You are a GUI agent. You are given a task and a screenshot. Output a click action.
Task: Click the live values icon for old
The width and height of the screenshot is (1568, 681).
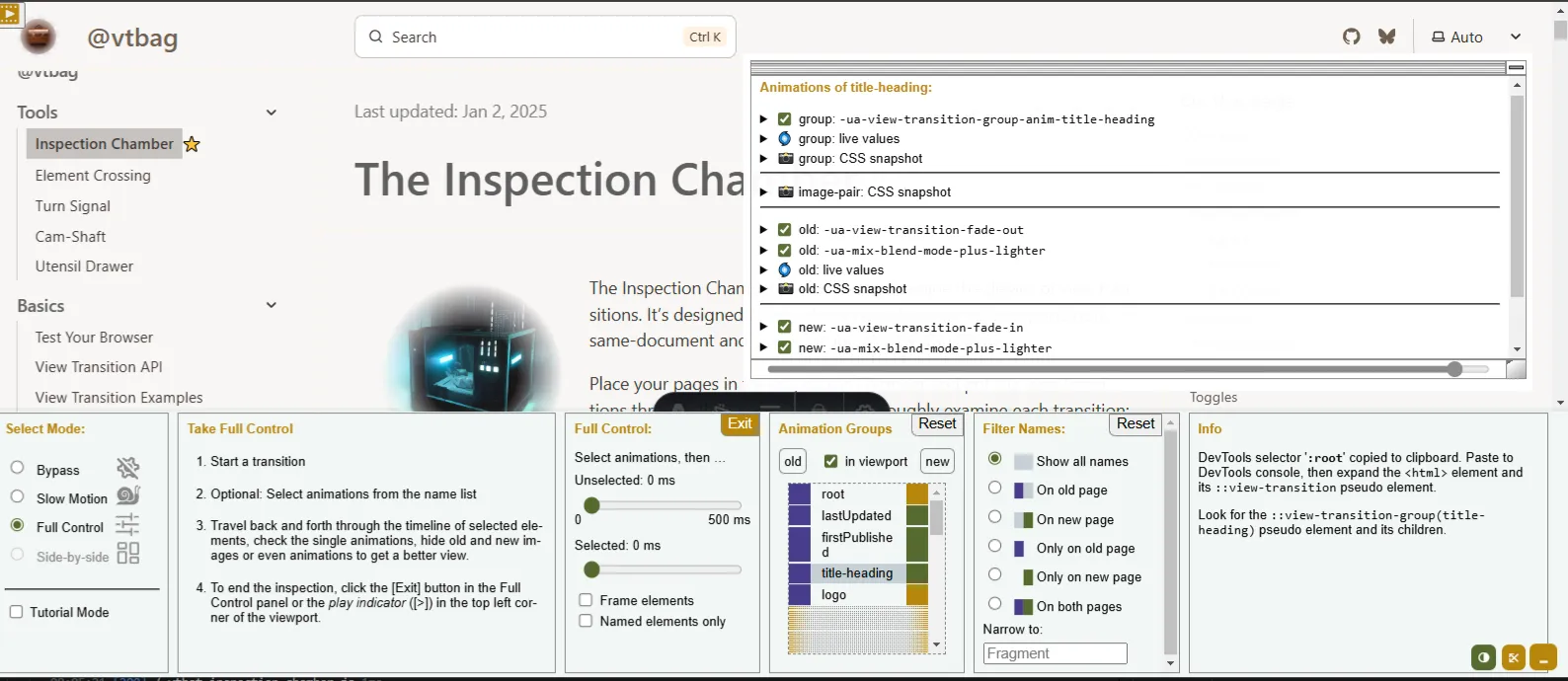coord(785,269)
